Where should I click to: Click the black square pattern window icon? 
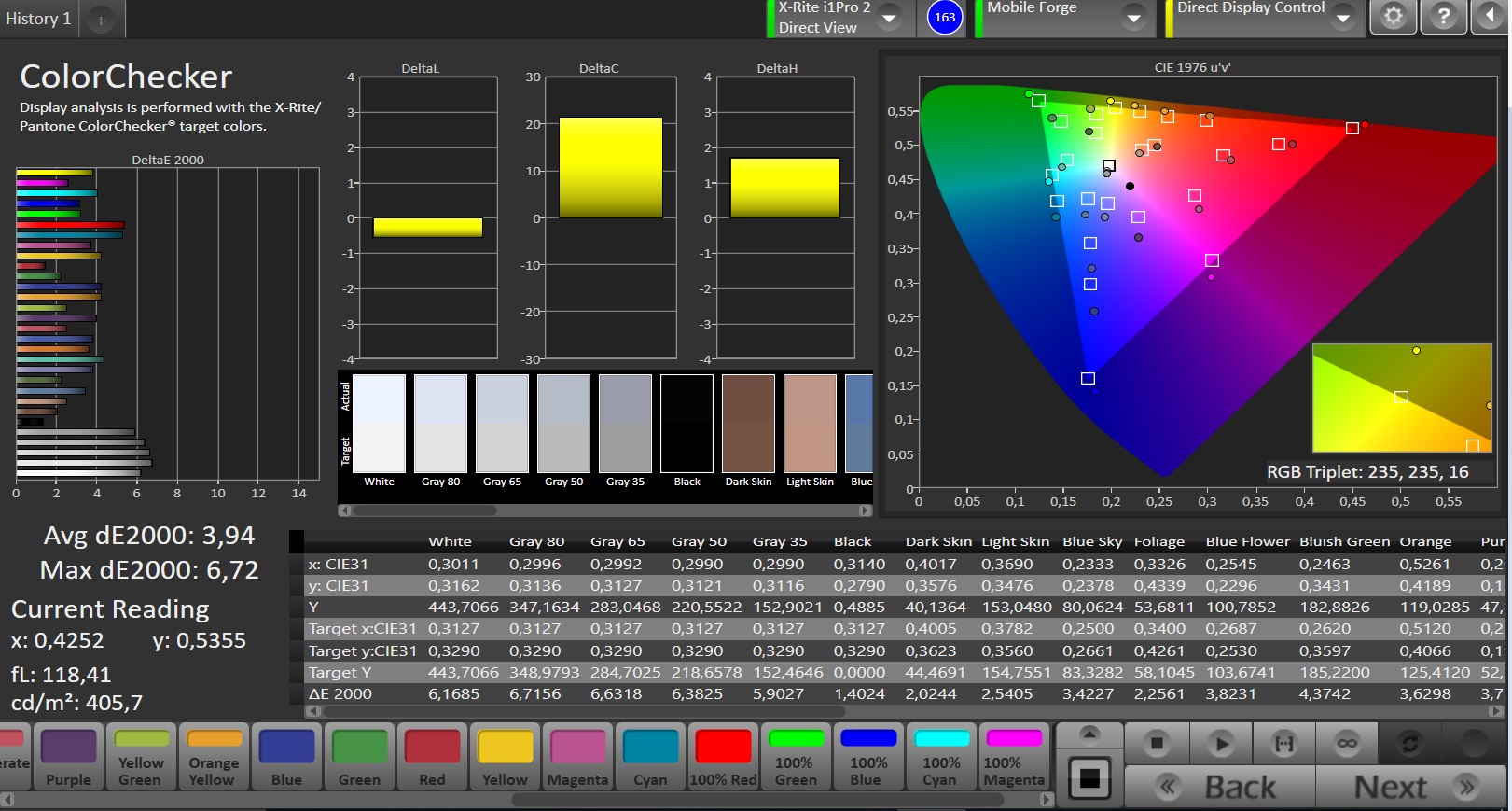click(1089, 777)
